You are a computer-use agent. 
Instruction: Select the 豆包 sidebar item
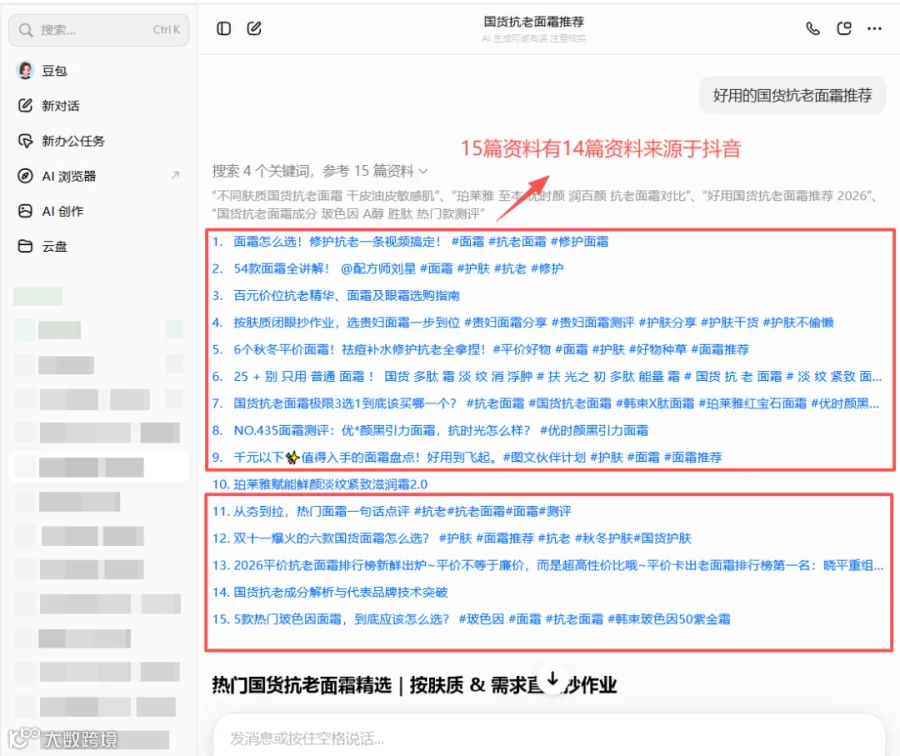coord(99,71)
